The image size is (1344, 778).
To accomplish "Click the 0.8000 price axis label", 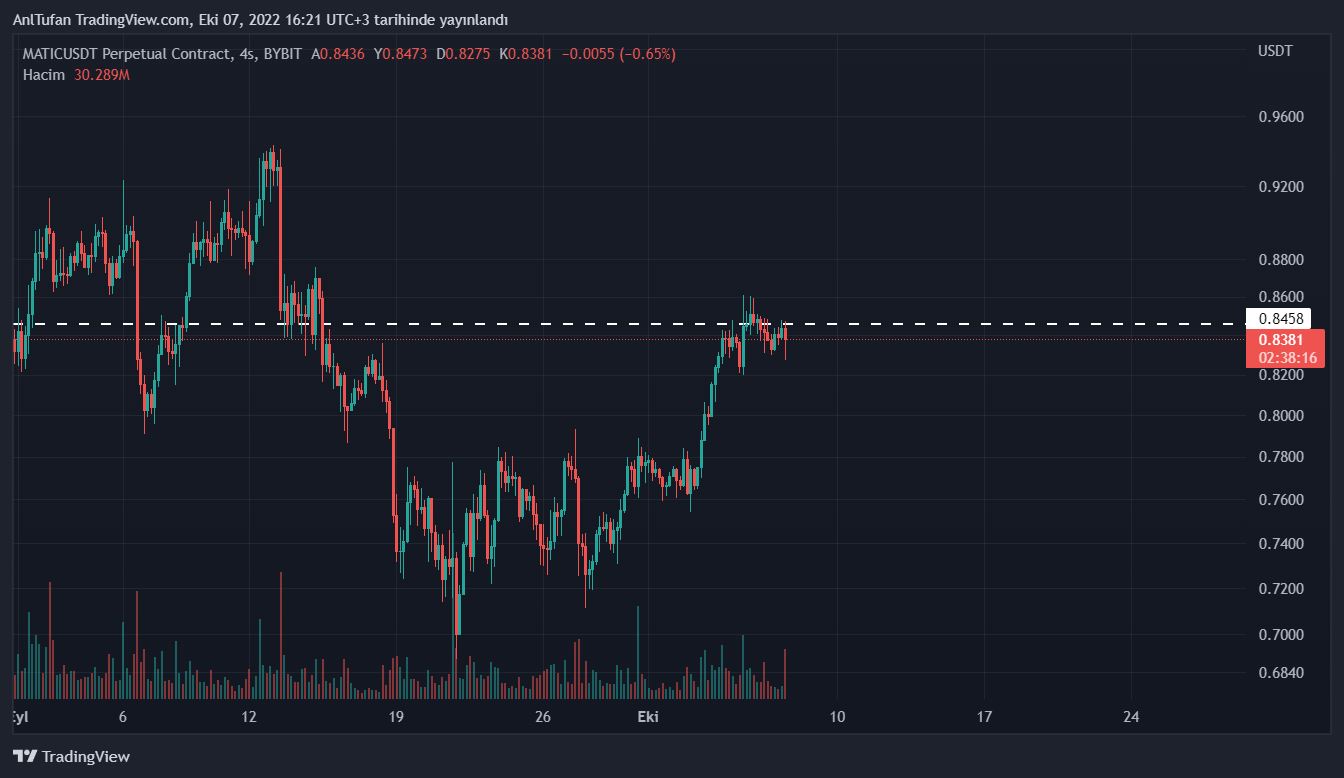I will point(1280,416).
